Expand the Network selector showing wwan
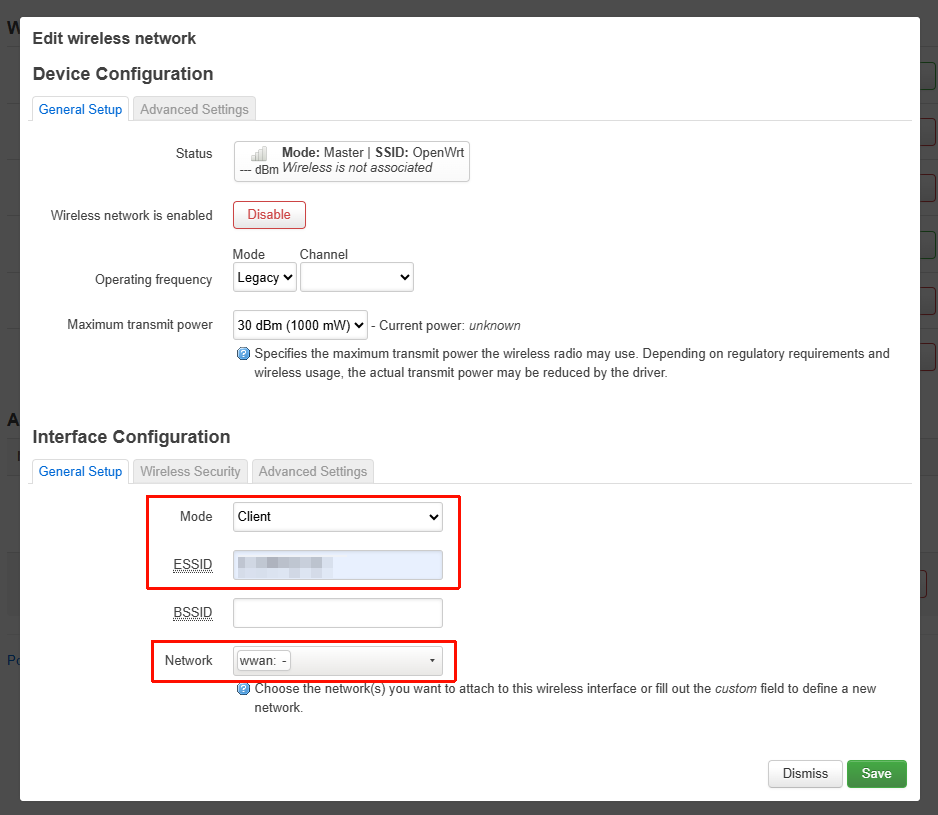Viewport: 938px width, 815px height. (338, 661)
